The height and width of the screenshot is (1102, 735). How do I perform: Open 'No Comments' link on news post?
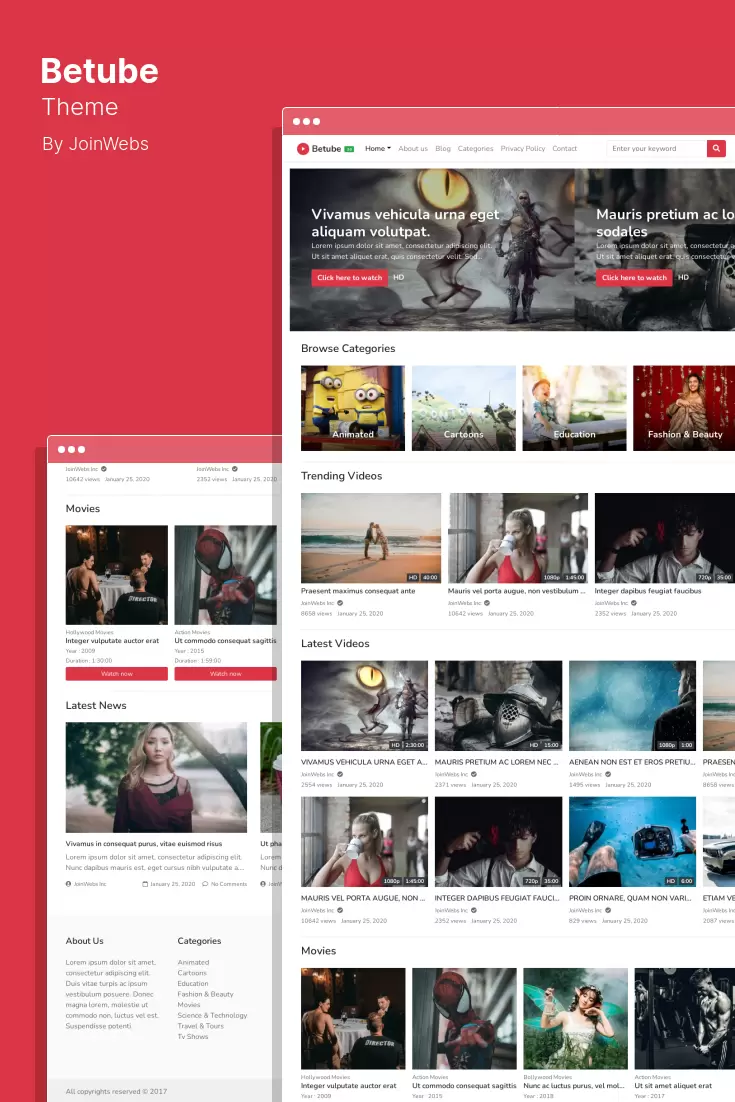click(x=229, y=884)
